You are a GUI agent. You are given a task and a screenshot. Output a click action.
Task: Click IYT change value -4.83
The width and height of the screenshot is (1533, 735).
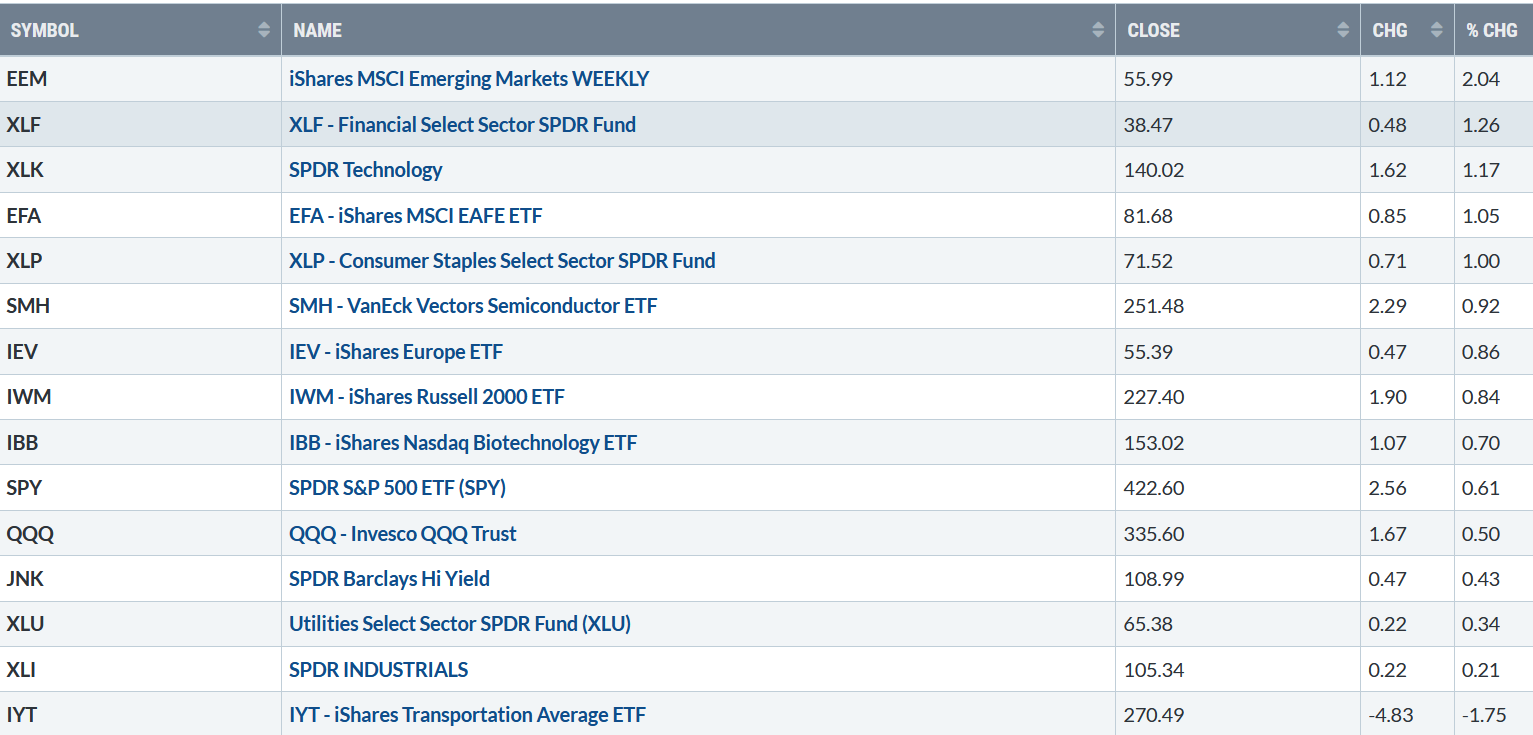pyautogui.click(x=1391, y=715)
